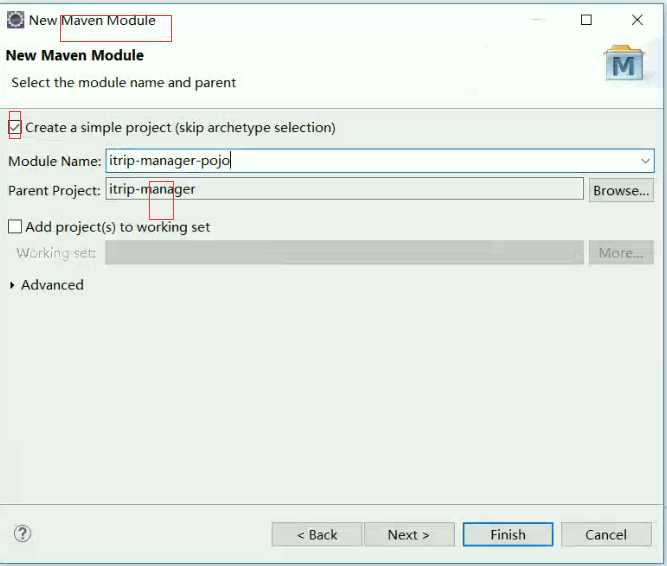Click the Working set combo box
Screen dimensions: 667x566
345,253
